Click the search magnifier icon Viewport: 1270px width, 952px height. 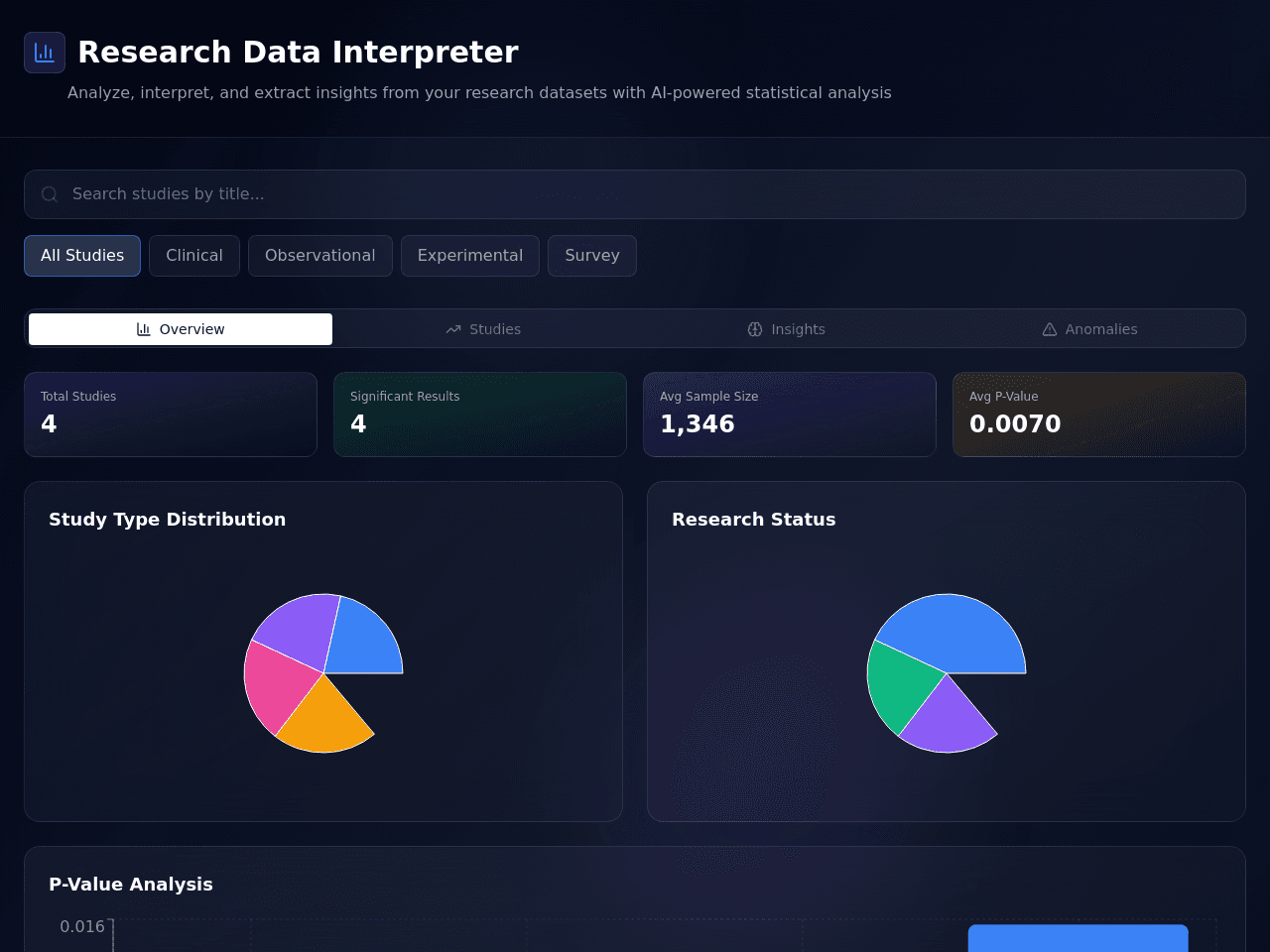tap(50, 194)
